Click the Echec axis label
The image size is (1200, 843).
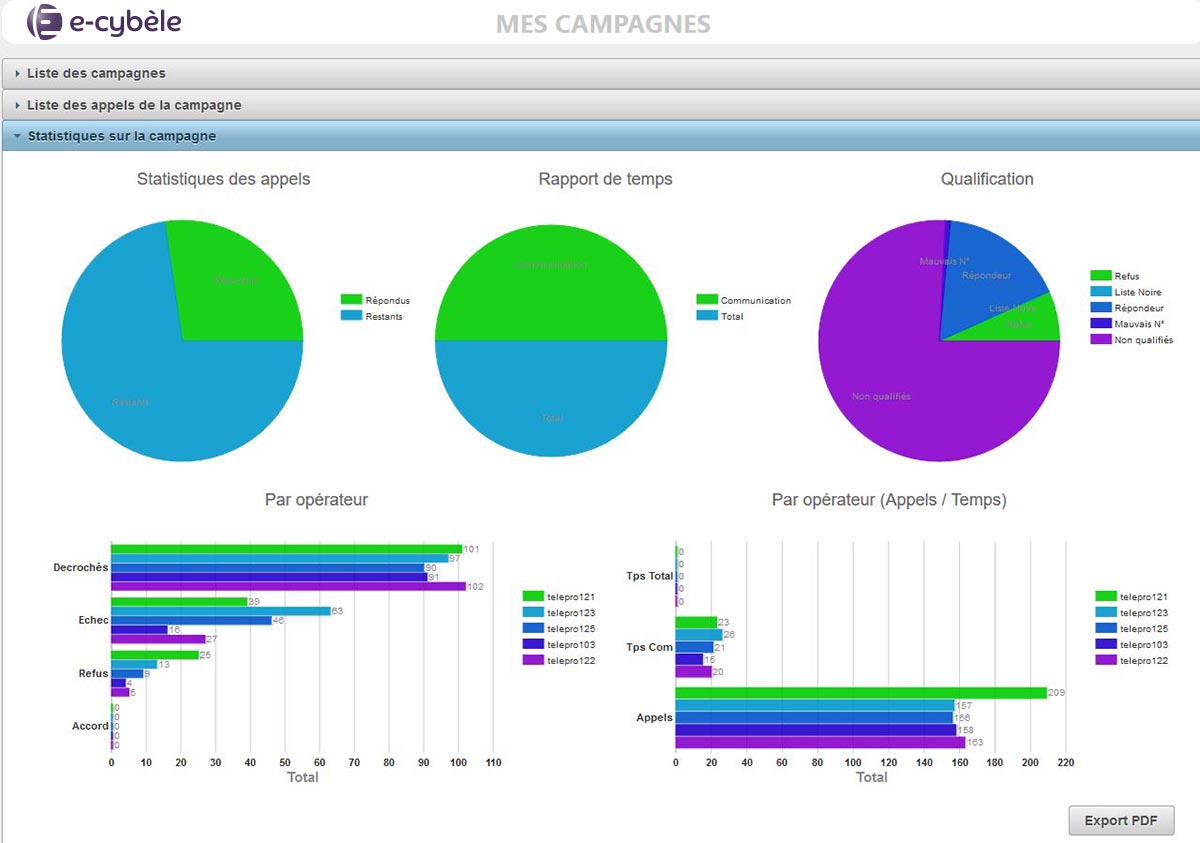[x=93, y=621]
